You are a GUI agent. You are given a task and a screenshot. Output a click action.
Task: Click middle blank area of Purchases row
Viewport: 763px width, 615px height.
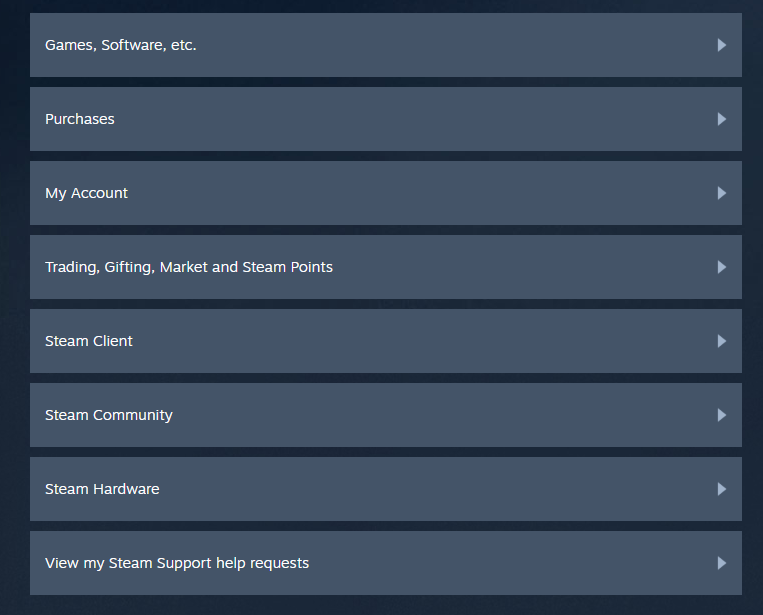tap(386, 119)
